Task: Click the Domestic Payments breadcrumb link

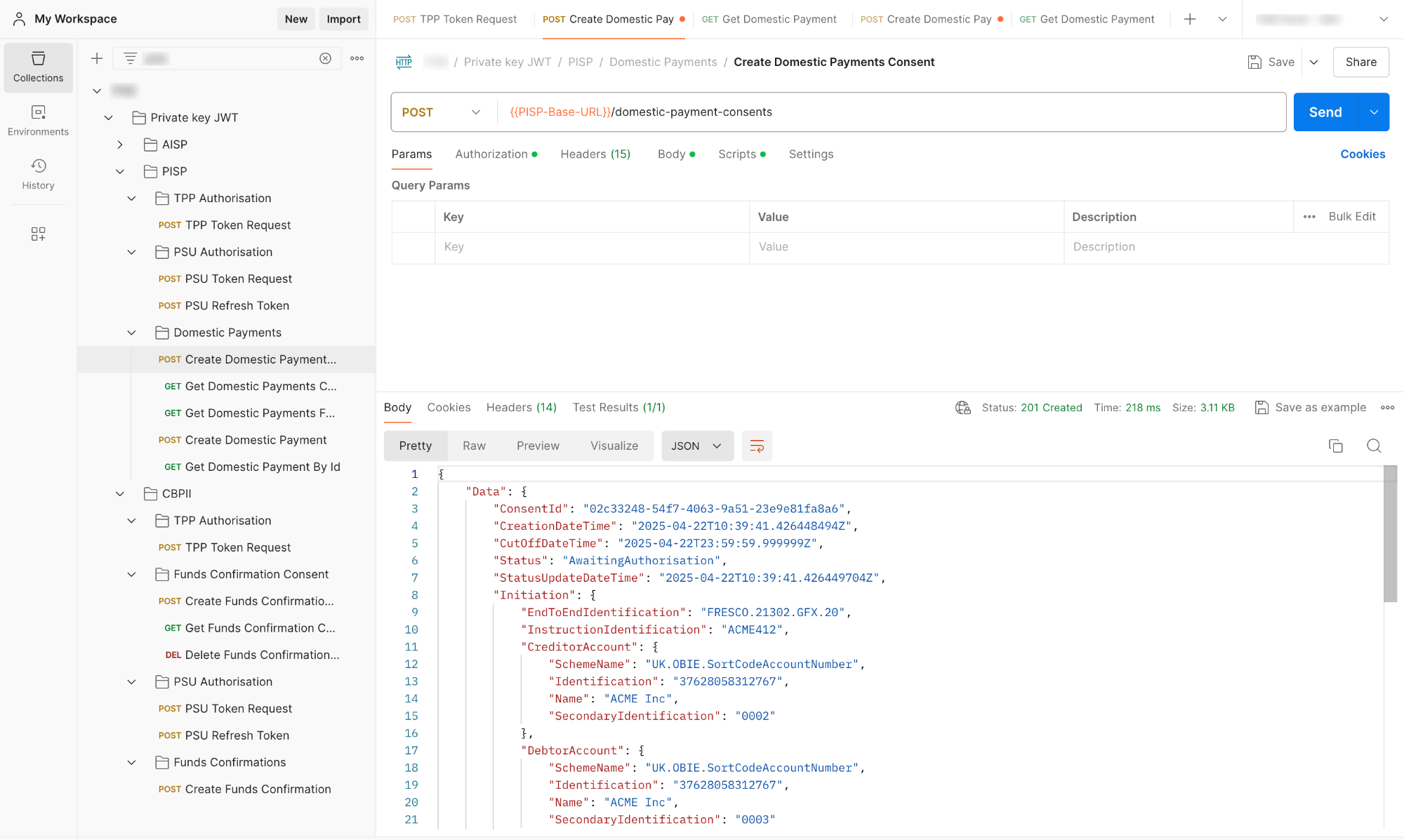Action: coord(663,62)
